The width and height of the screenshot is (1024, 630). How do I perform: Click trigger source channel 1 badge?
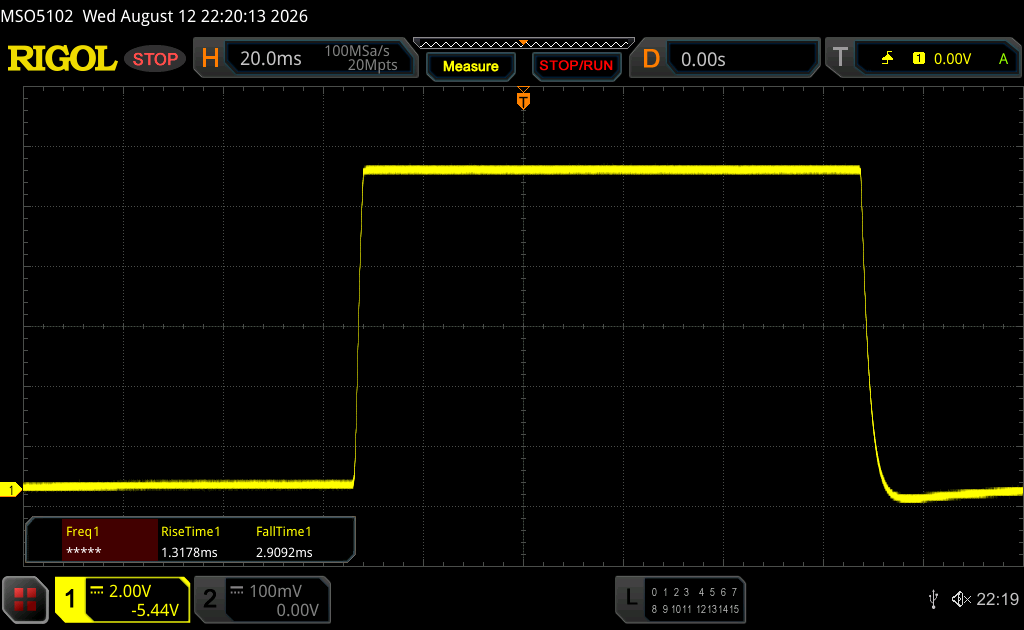click(x=918, y=59)
